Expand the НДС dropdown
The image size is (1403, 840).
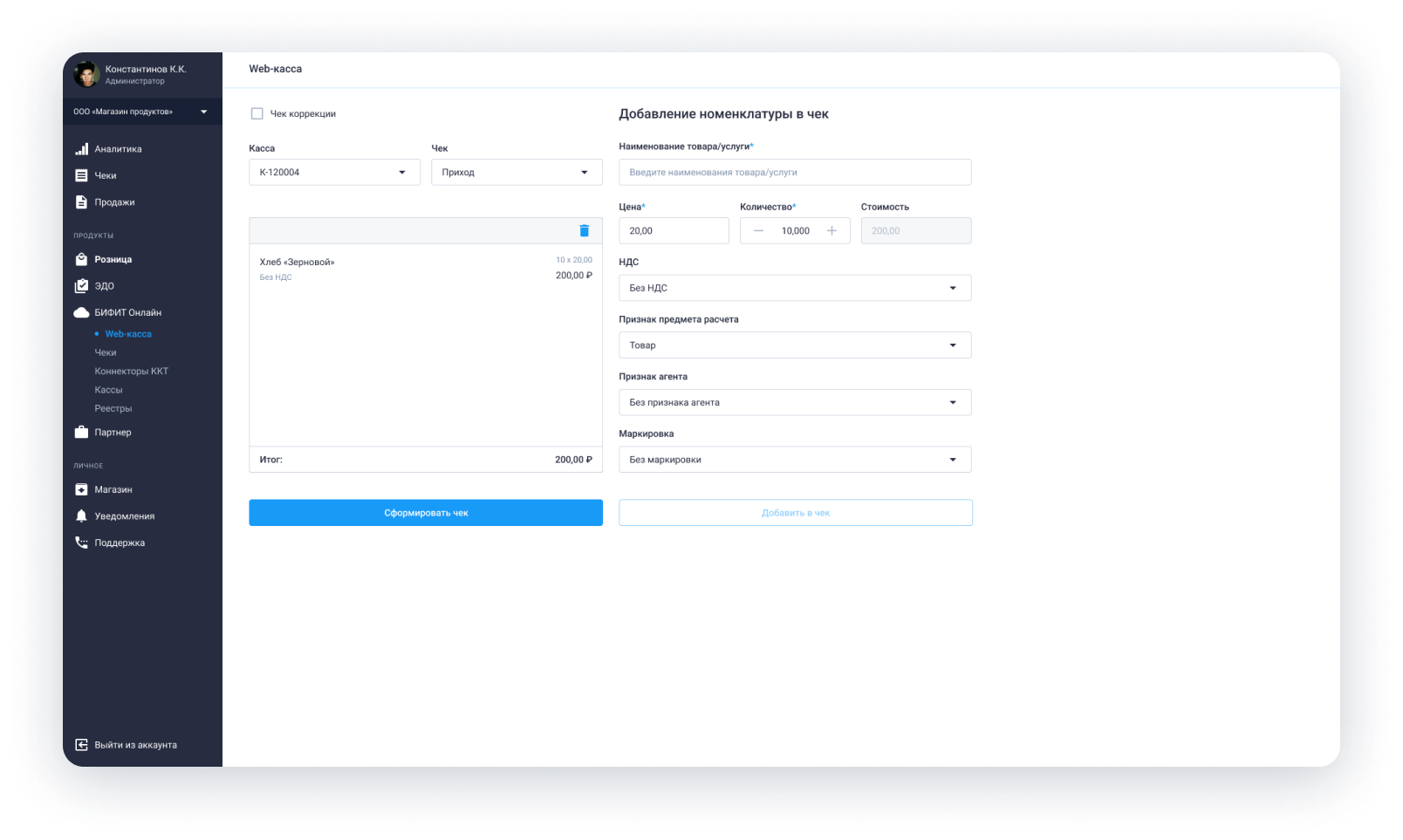point(795,288)
